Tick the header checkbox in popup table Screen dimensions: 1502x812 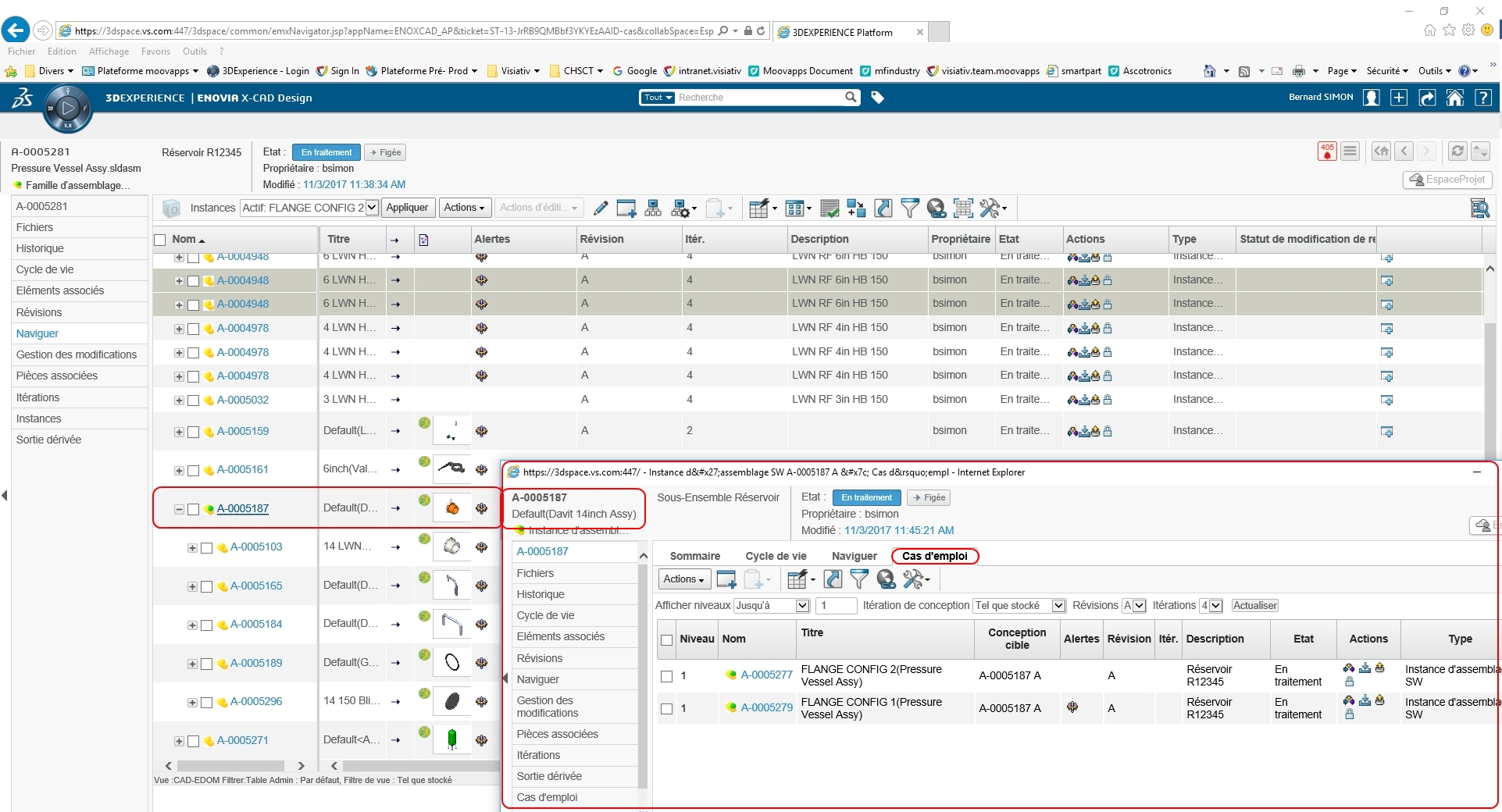point(667,640)
